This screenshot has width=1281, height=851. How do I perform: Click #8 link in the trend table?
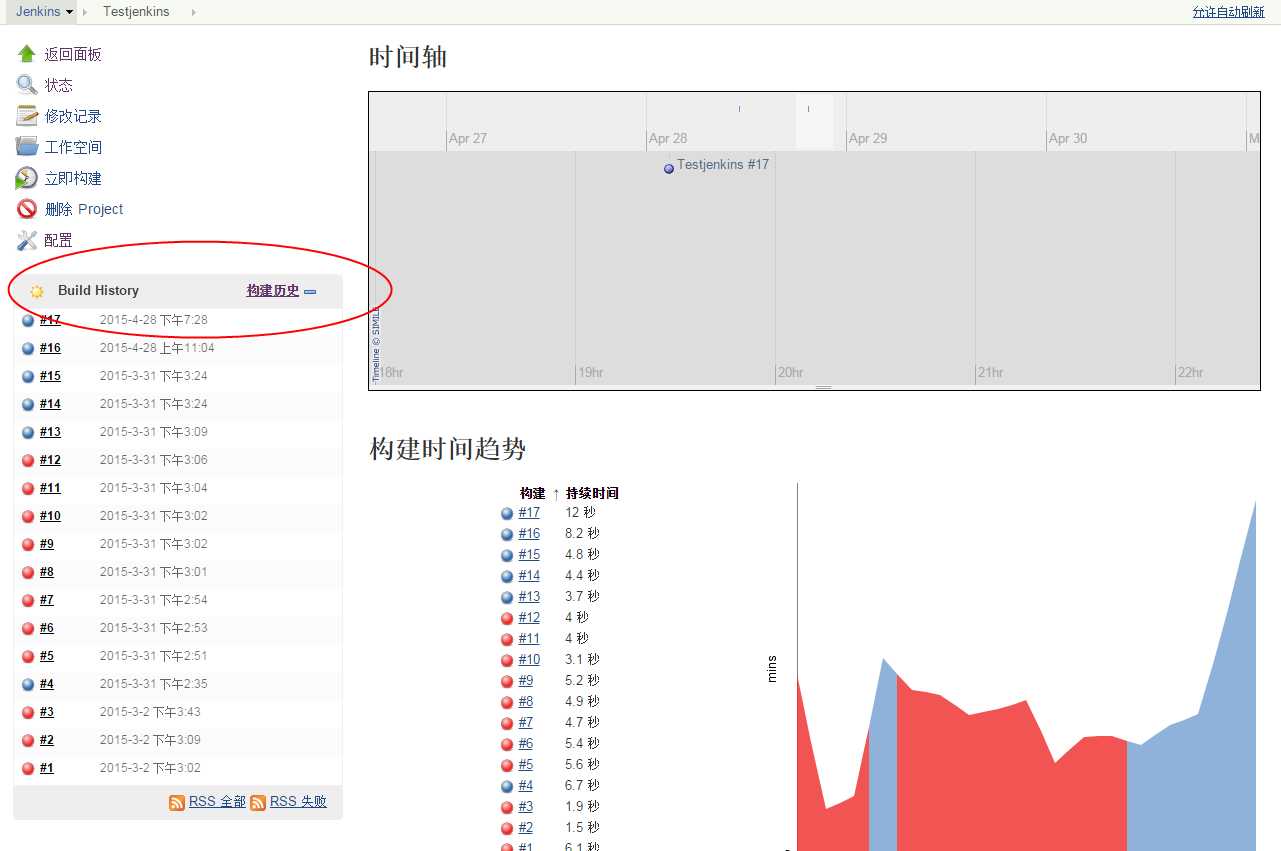[526, 702]
